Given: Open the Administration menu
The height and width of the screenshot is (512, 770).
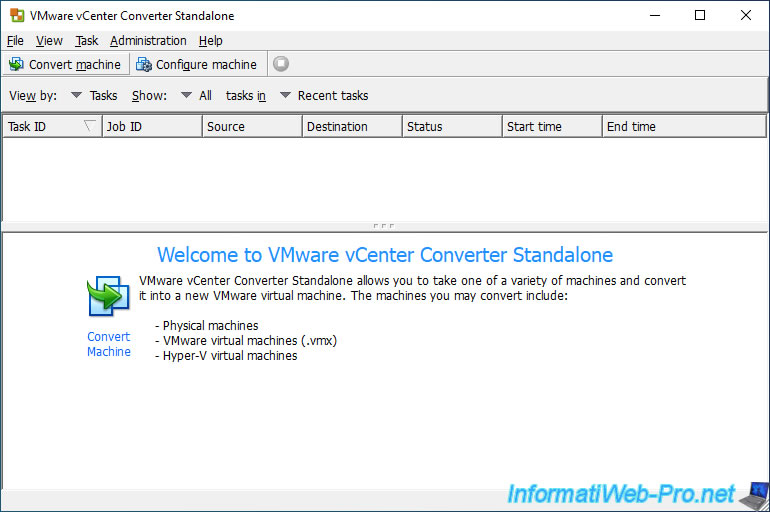Looking at the screenshot, I should tap(148, 41).
